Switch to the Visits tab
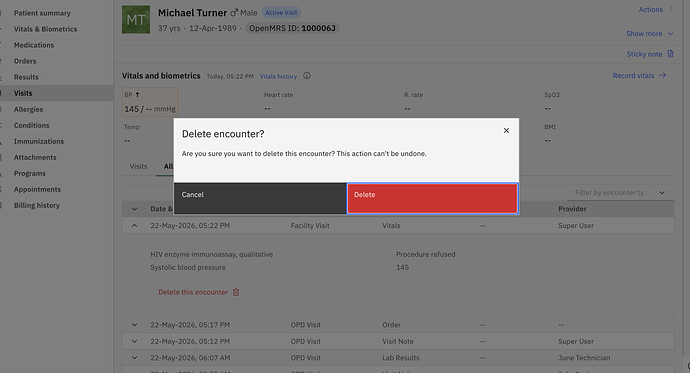 (138, 166)
